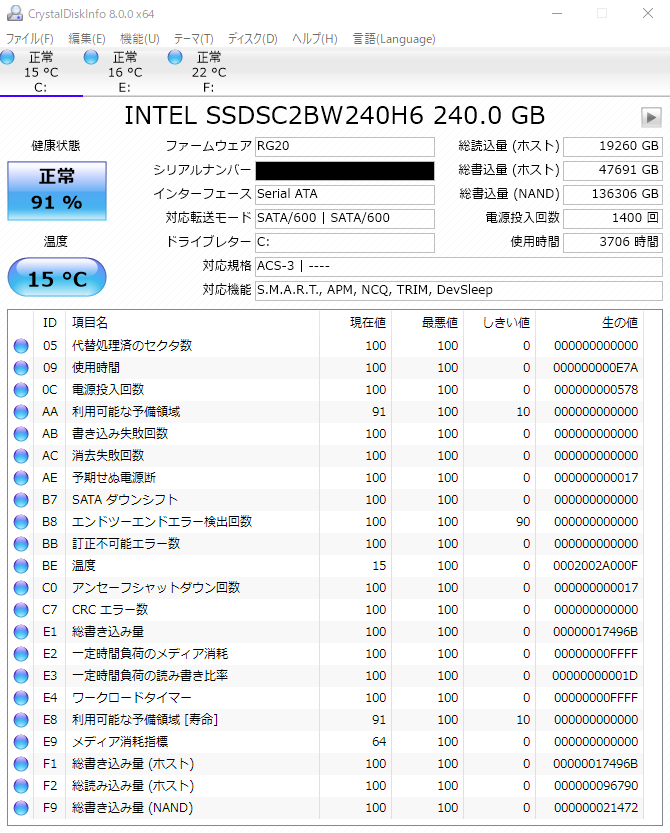The height and width of the screenshot is (833, 670).
Task: Click the 15 °C temperature button
Action: pyautogui.click(x=57, y=277)
